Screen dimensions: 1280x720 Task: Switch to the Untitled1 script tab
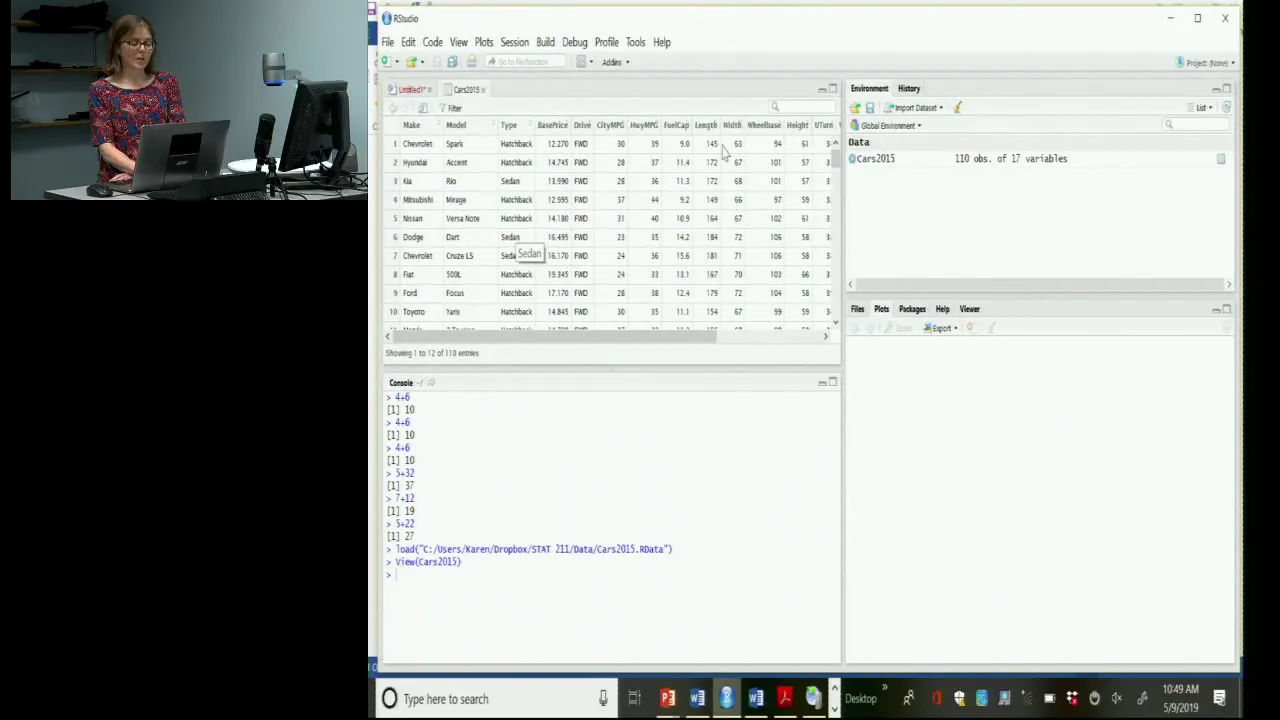coord(411,90)
